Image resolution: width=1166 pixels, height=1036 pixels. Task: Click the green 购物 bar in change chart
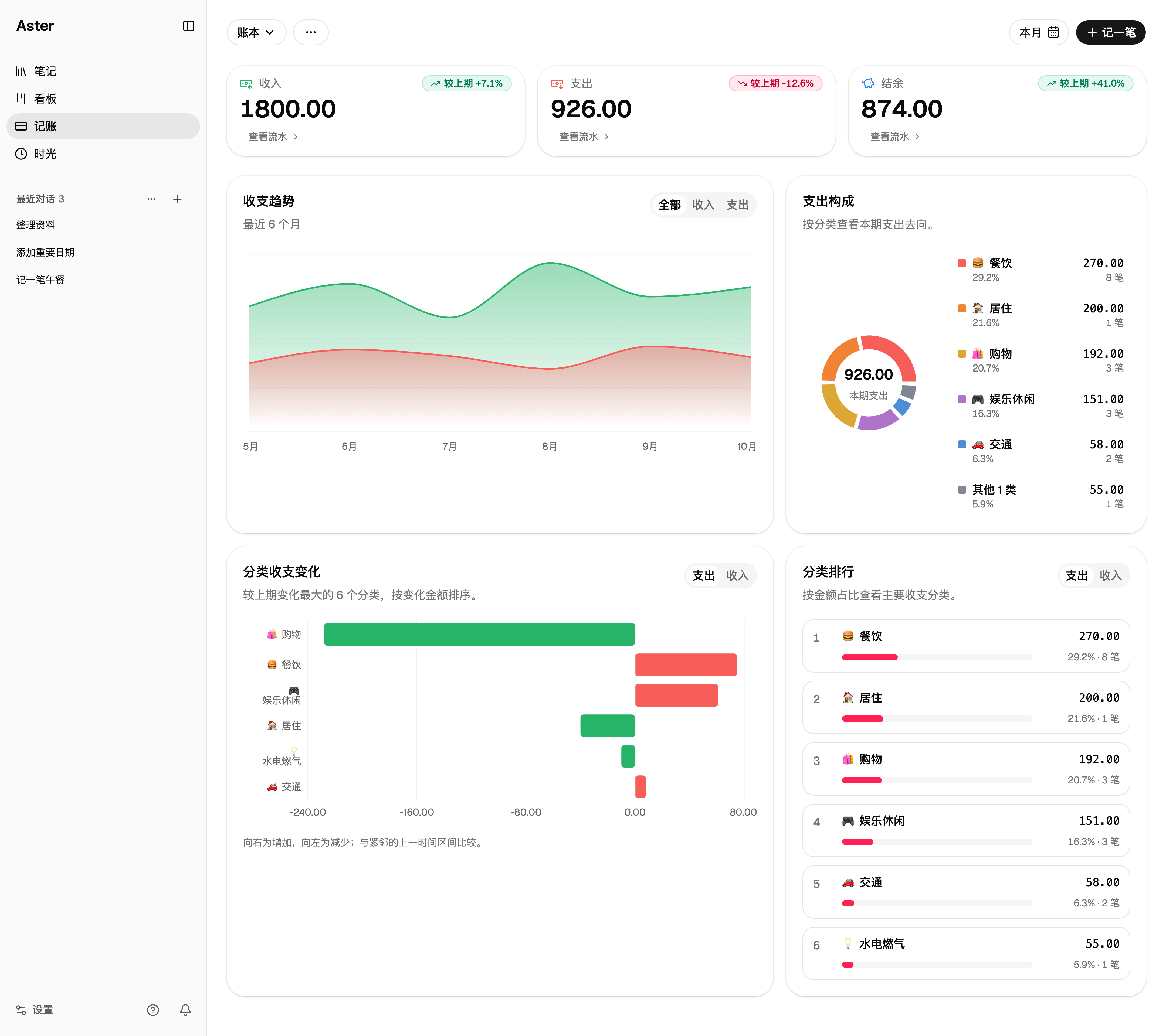pyautogui.click(x=479, y=635)
